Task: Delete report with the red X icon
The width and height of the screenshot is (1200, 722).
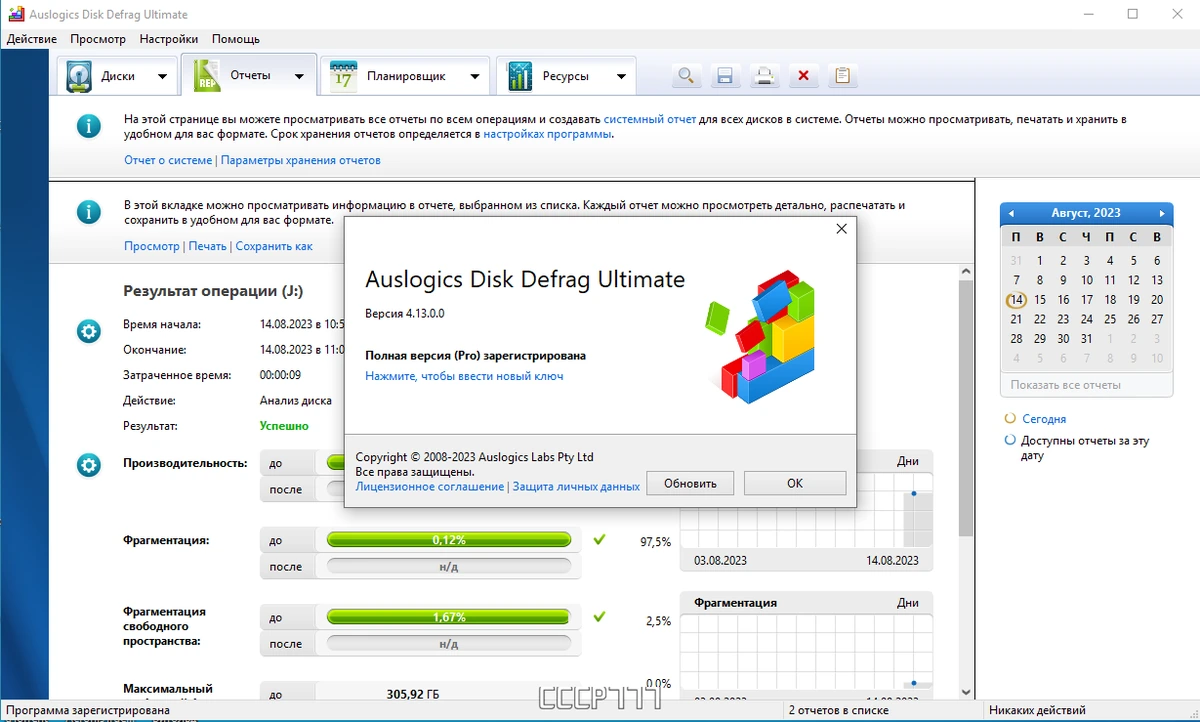Action: 803,76
